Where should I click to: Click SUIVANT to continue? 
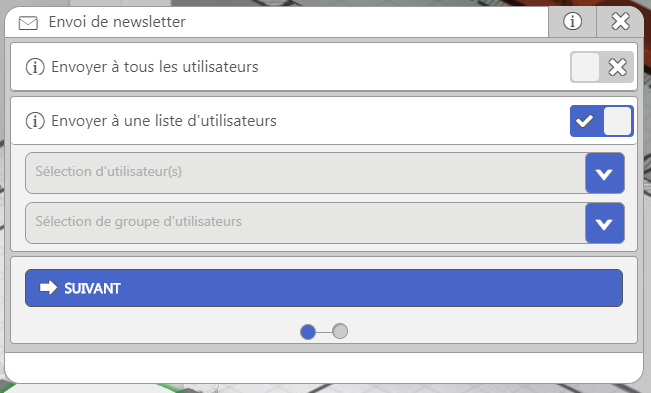pos(324,288)
